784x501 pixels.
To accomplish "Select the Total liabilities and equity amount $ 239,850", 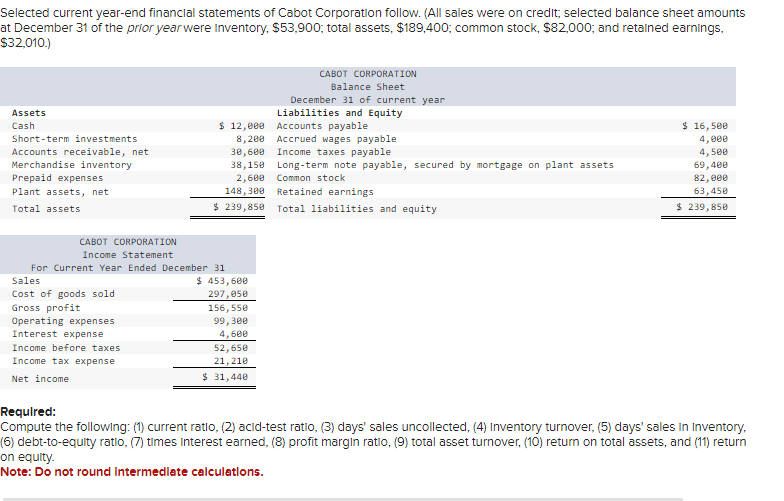I will click(702, 207).
